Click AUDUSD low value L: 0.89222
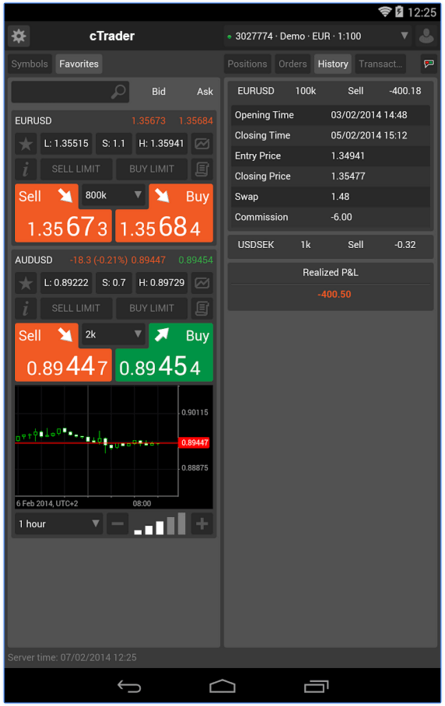Image resolution: width=445 pixels, height=706 pixels. (66, 283)
